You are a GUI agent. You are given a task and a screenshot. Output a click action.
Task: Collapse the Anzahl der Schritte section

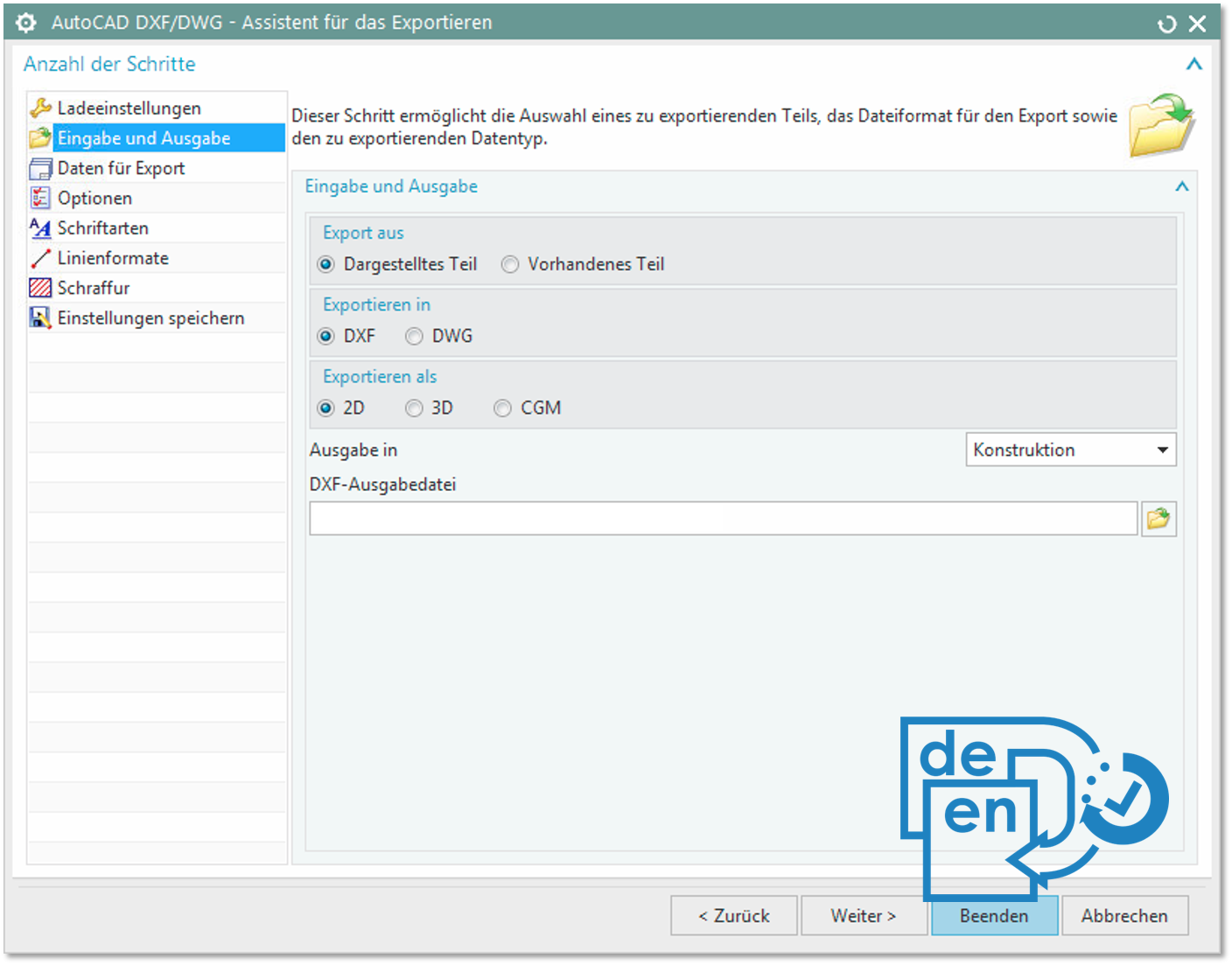coord(1193,64)
